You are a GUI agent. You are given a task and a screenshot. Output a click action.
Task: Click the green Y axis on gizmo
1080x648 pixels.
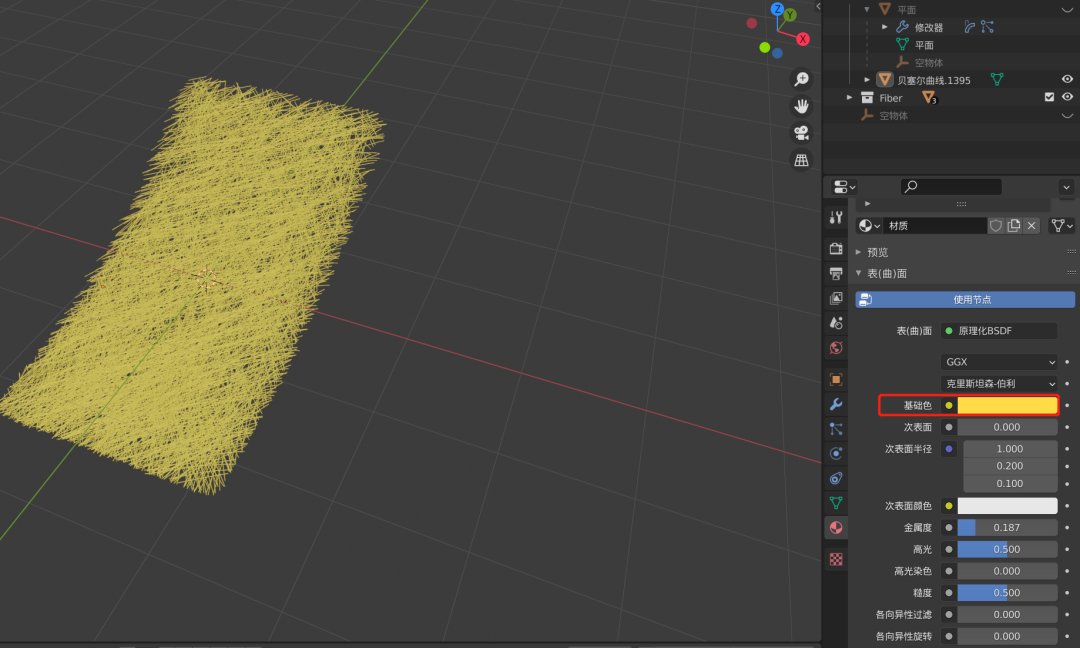pos(790,14)
